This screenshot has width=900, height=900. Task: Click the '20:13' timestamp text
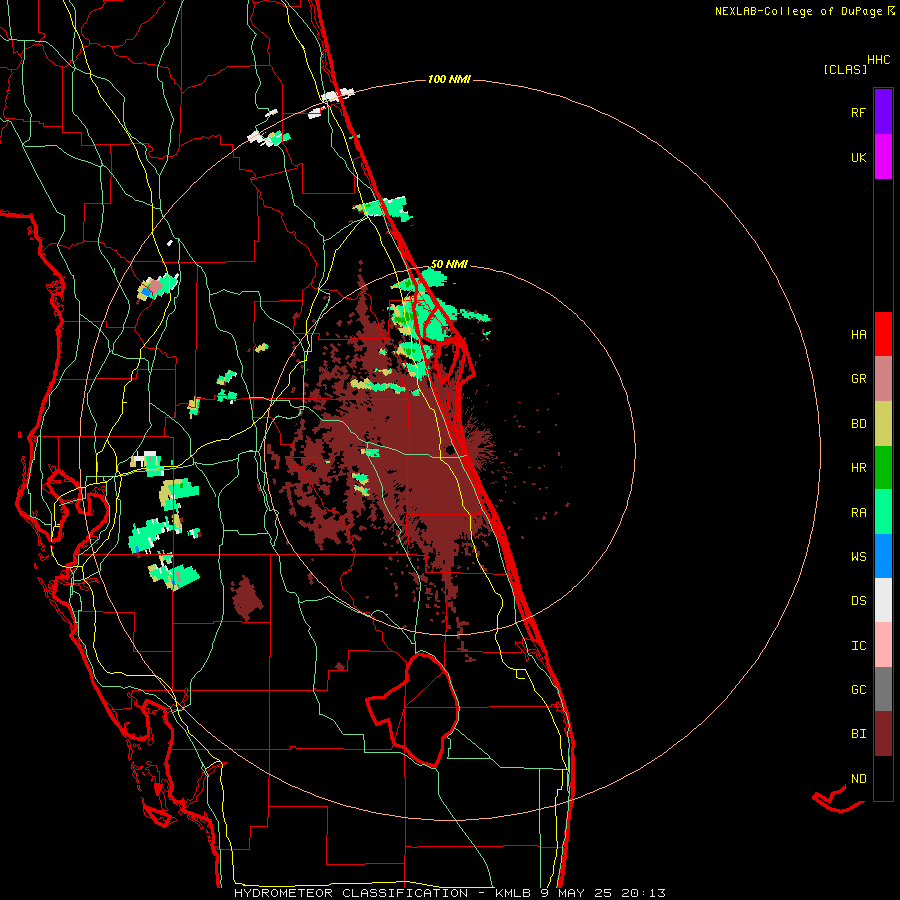point(643,893)
